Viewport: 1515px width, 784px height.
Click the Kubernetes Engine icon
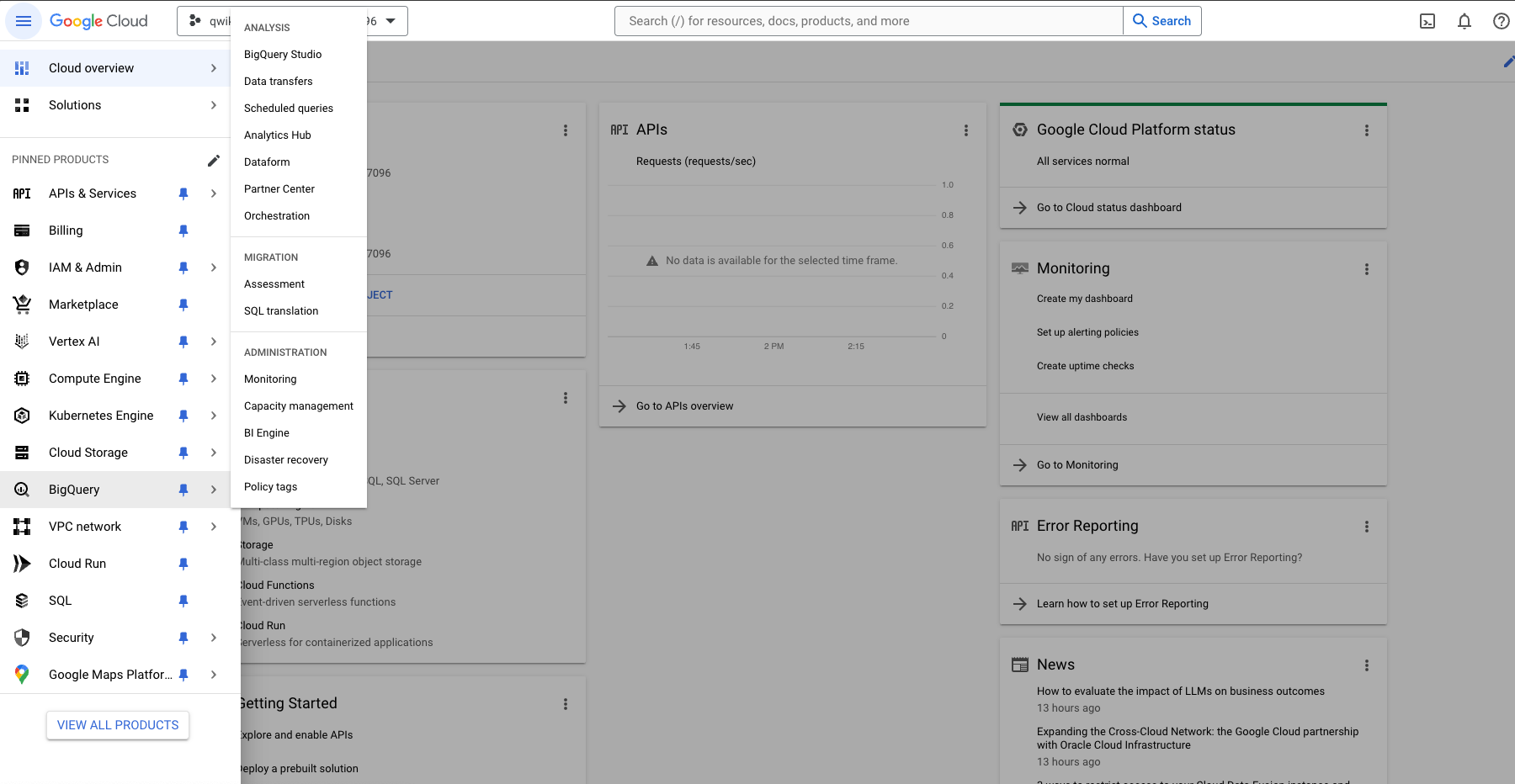(23, 416)
